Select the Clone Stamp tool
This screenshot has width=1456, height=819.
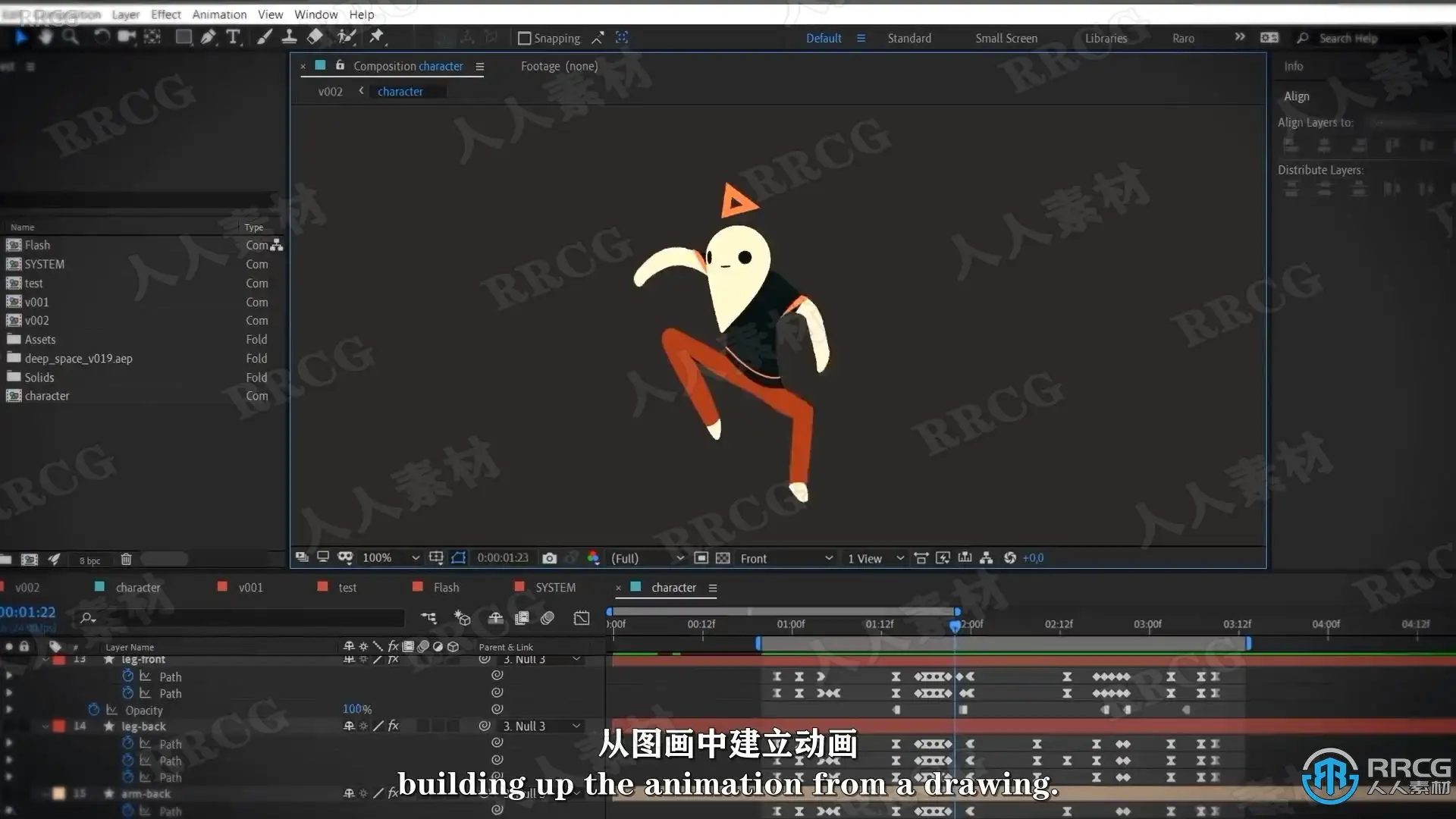289,37
